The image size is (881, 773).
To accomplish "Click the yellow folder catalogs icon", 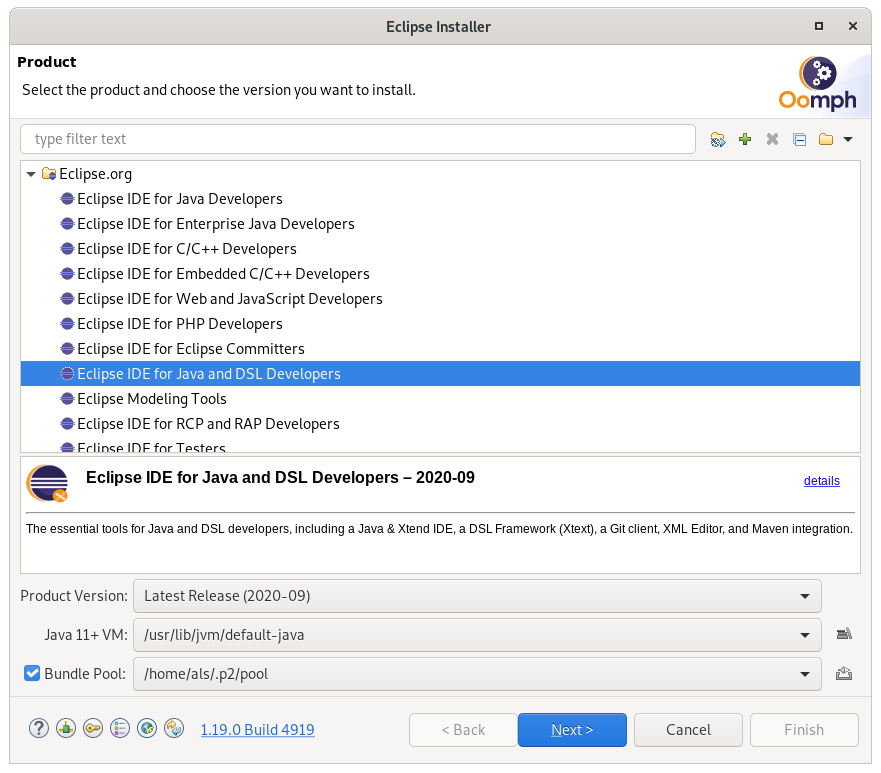I will [826, 140].
